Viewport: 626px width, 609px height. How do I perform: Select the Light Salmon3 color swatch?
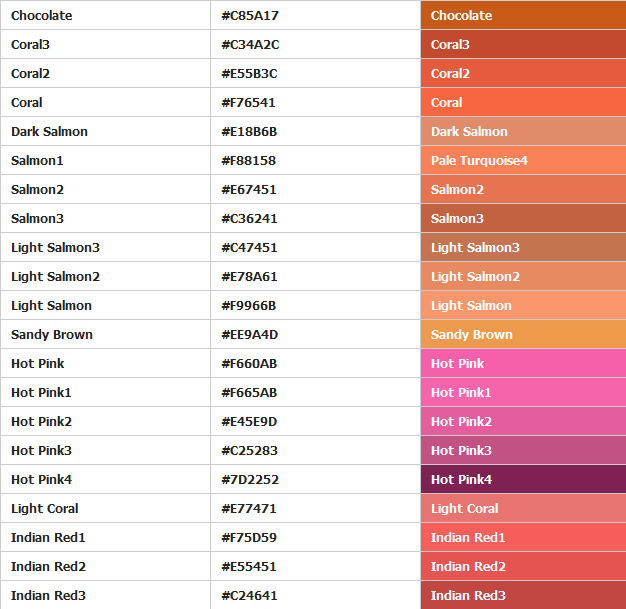tap(523, 248)
